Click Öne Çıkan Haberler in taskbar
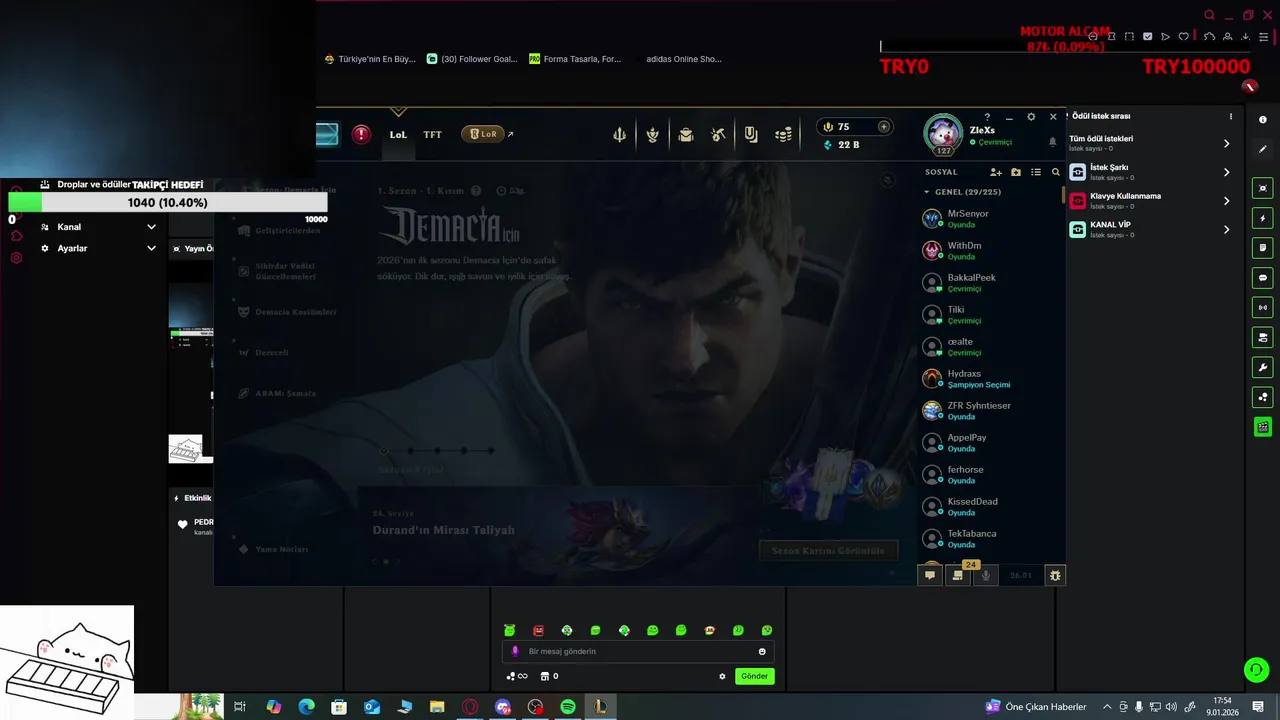 [1036, 707]
